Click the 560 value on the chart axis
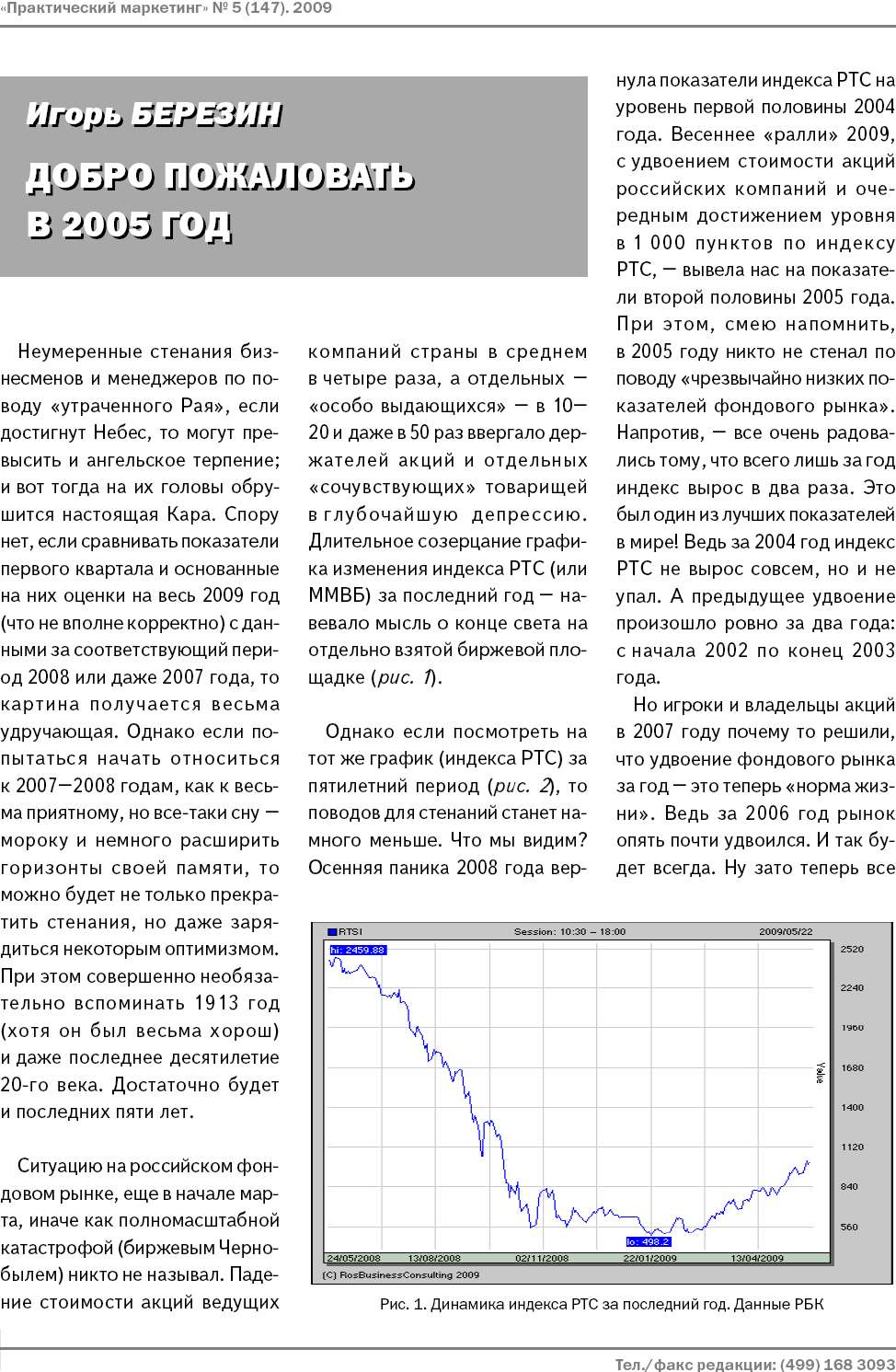Screen dimensions: 896x1372 pyautogui.click(x=849, y=1227)
